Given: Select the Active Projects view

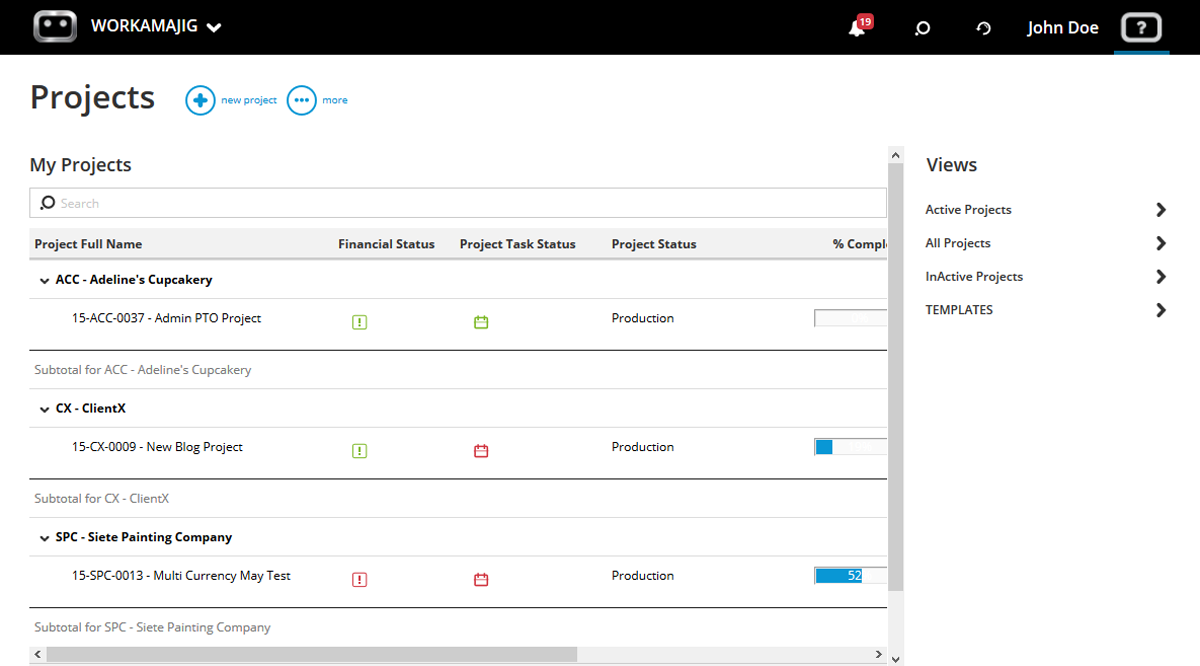Looking at the screenshot, I should coord(968,210).
